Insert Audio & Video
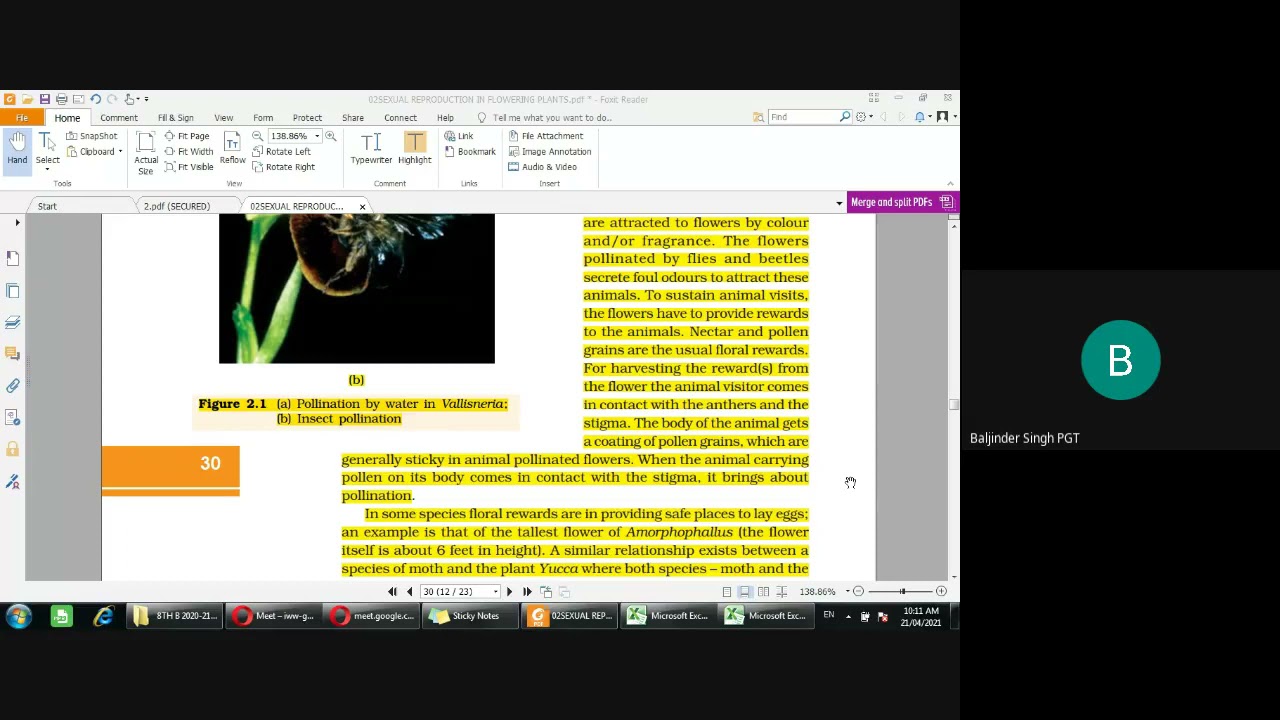The width and height of the screenshot is (1280, 720). click(x=542, y=167)
